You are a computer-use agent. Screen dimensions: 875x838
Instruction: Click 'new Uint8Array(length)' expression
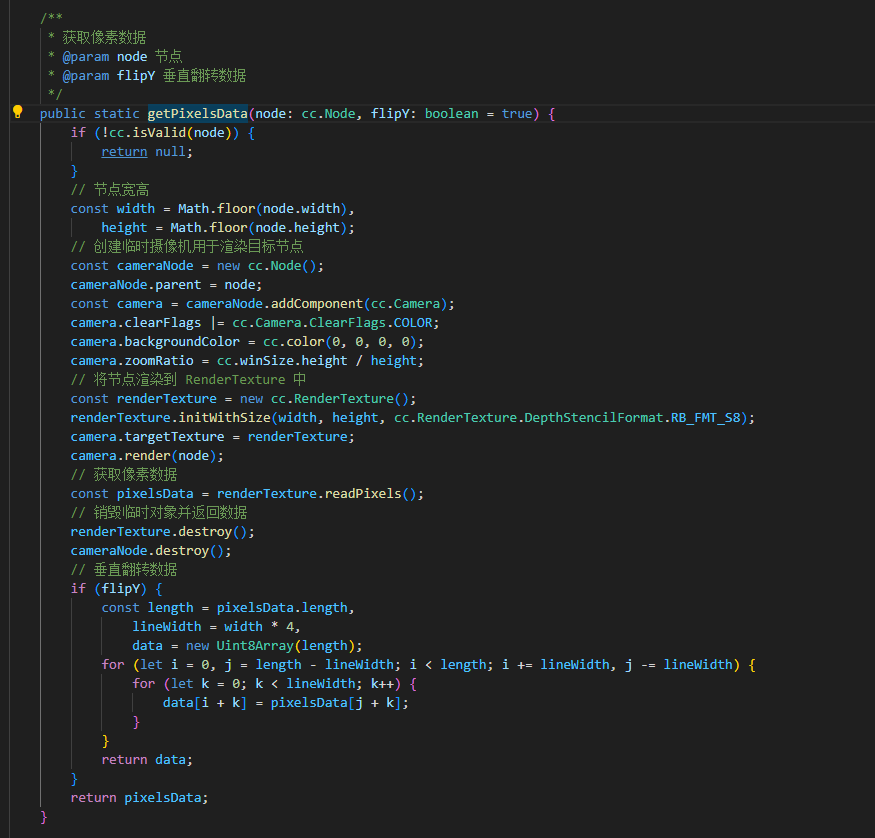[x=270, y=645]
